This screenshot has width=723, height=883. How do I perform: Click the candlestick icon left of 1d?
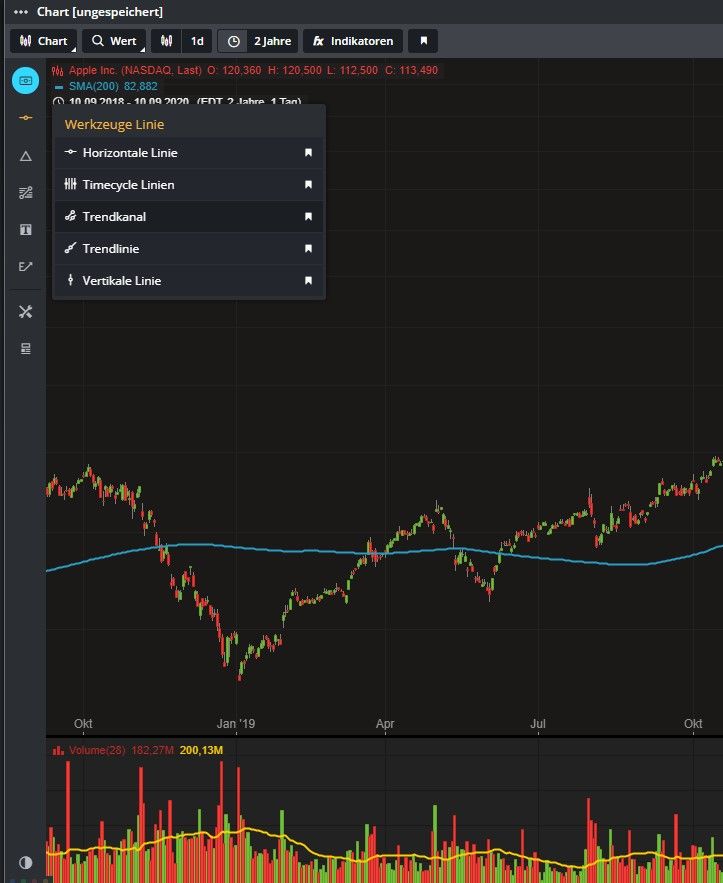coord(168,41)
